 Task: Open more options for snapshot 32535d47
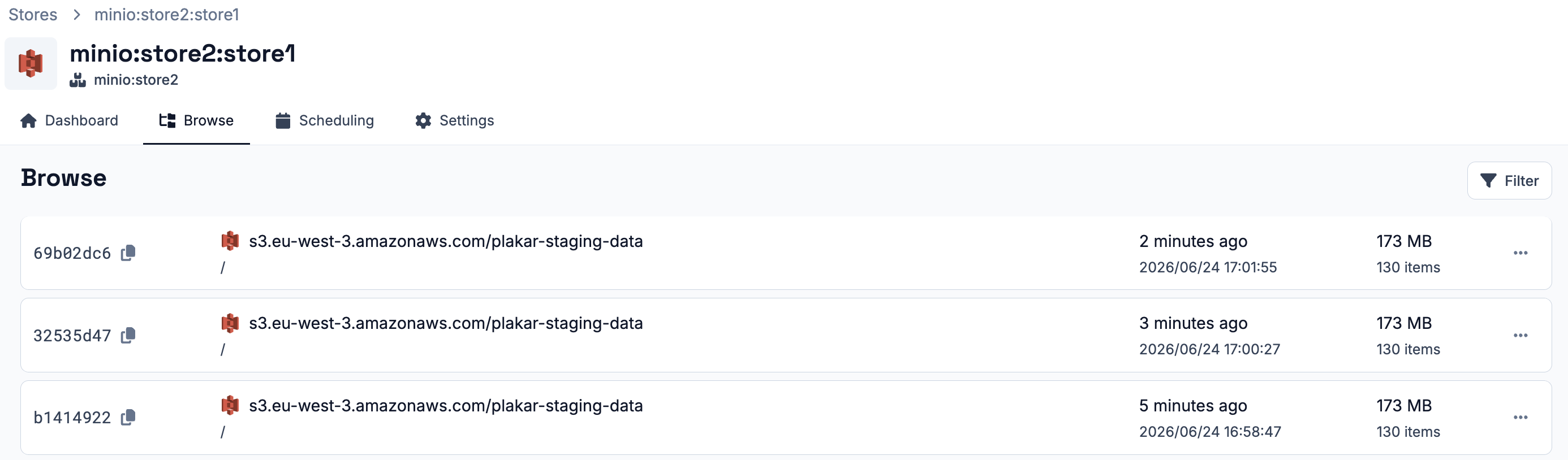pyautogui.click(x=1520, y=335)
